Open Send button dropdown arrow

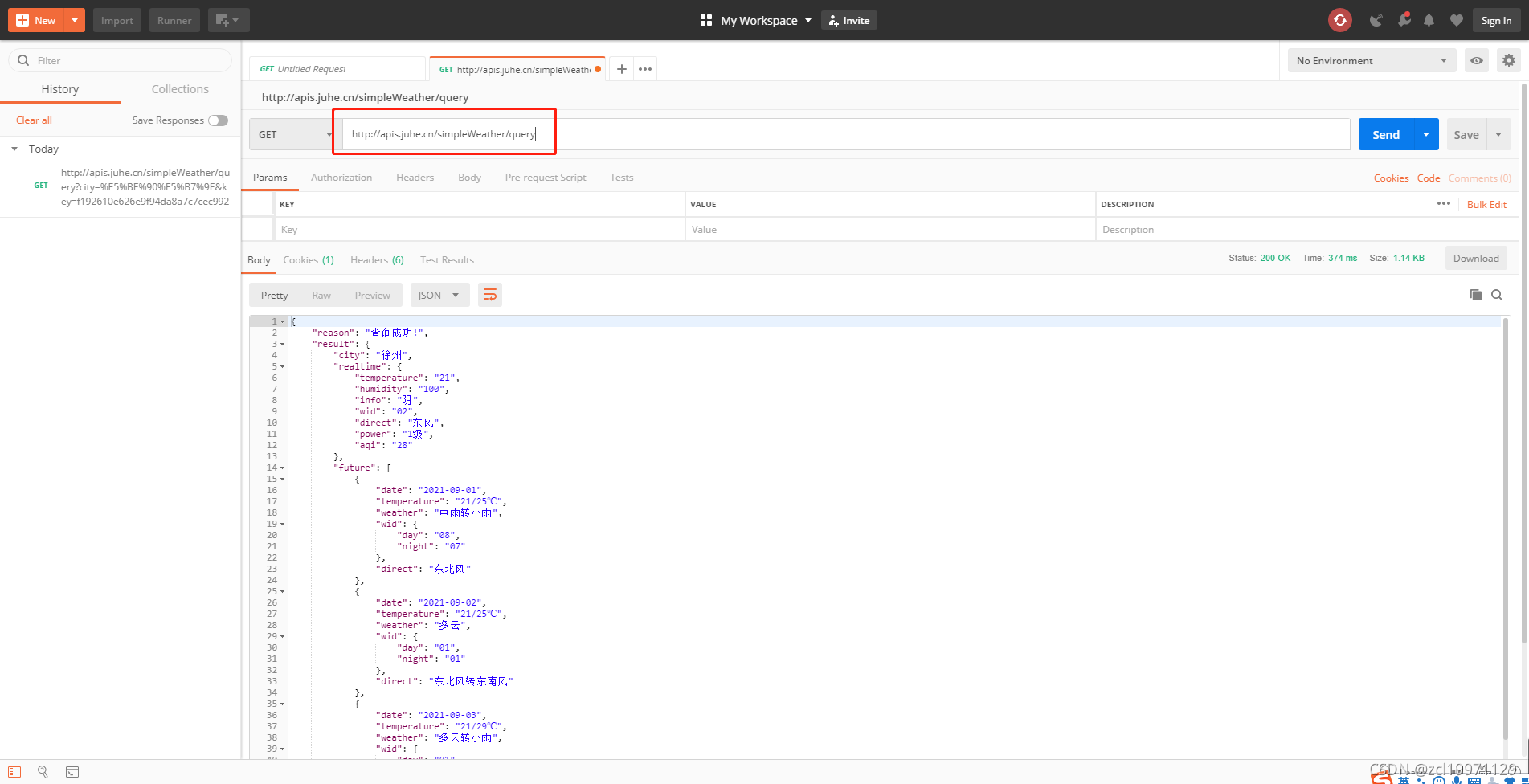pos(1426,134)
